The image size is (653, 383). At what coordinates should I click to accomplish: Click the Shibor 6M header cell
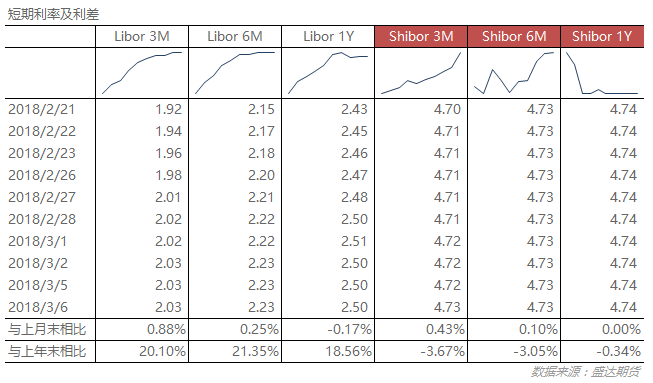tap(514, 37)
